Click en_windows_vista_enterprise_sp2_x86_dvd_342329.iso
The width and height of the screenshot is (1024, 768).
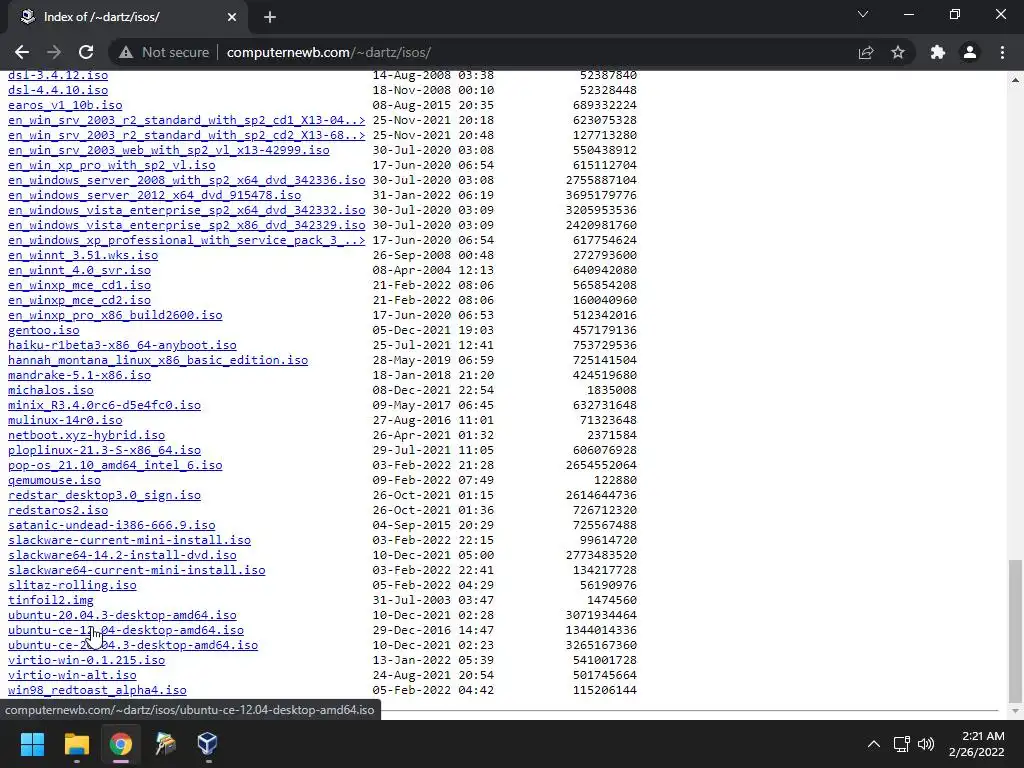(x=187, y=225)
